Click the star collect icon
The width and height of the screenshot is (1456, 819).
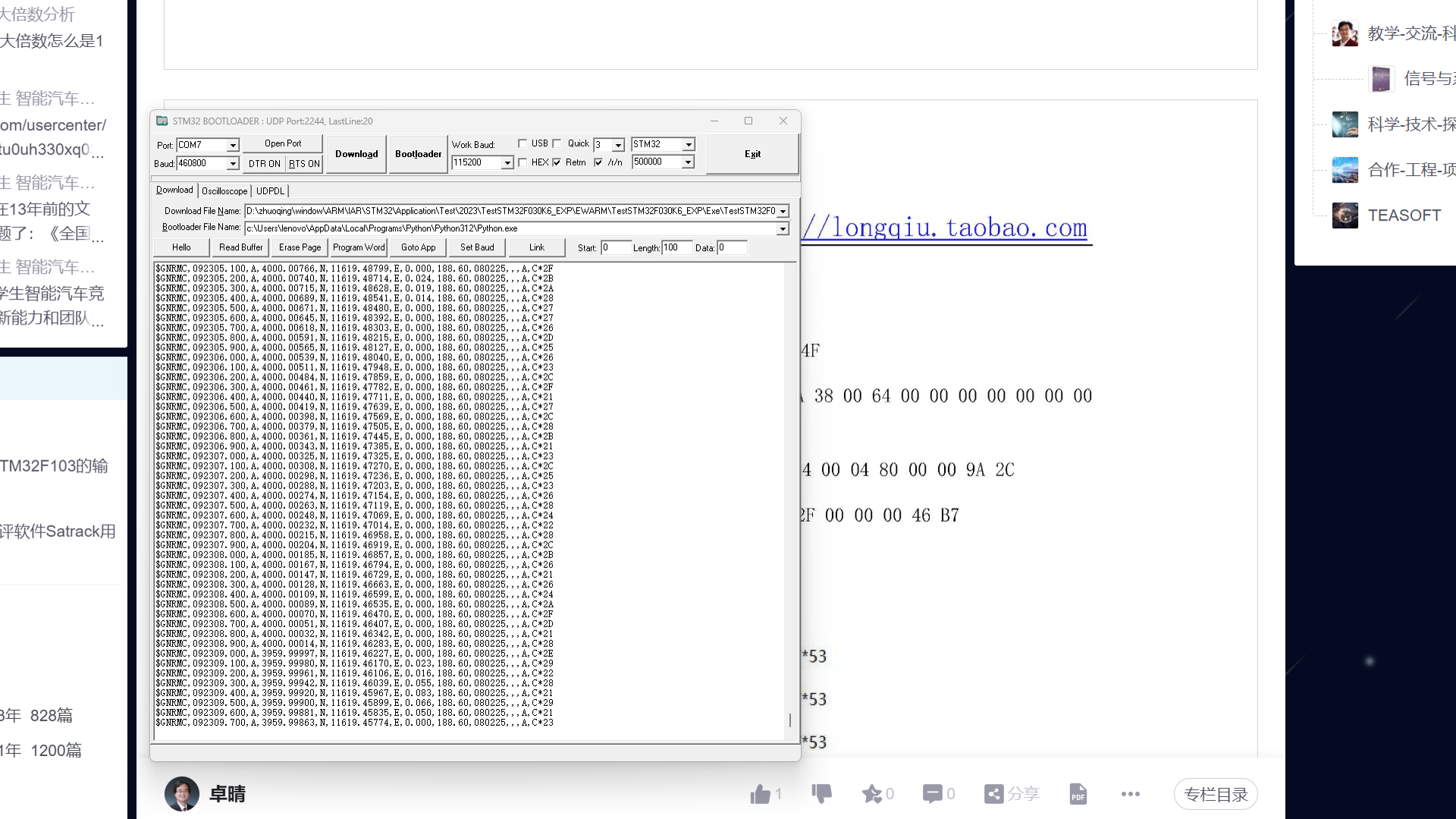(x=872, y=794)
